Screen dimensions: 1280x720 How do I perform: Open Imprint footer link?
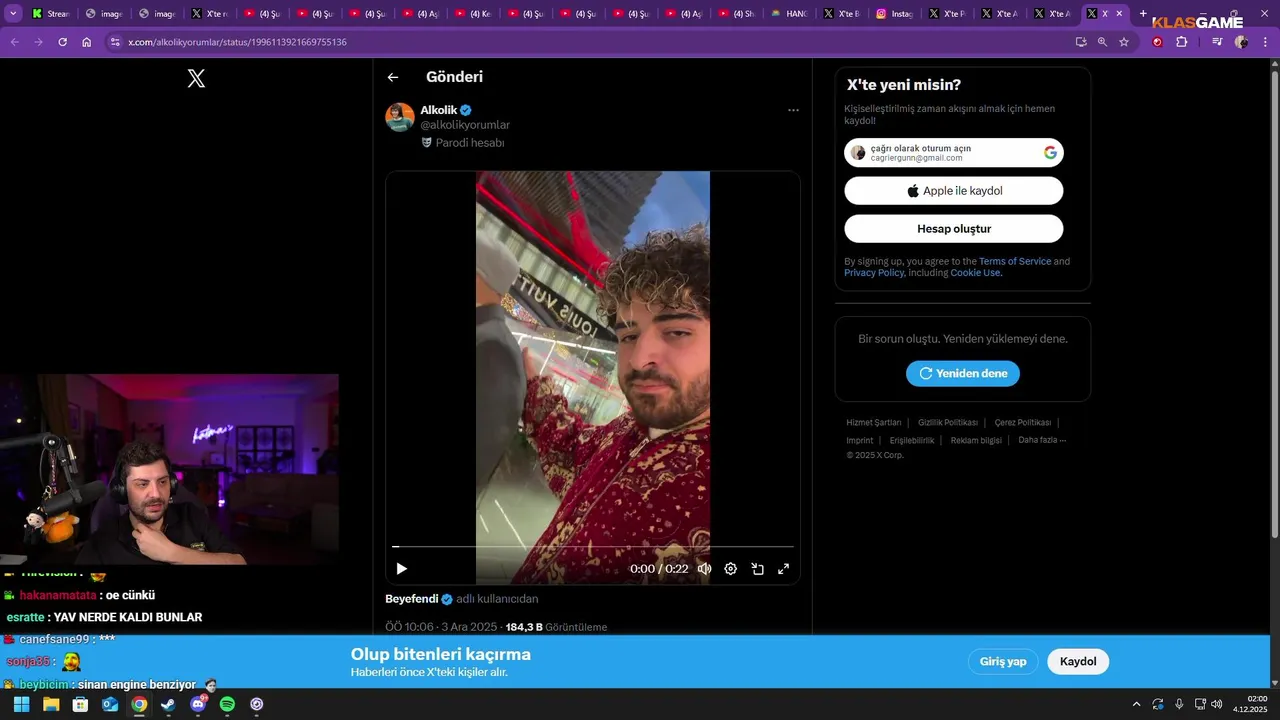860,440
